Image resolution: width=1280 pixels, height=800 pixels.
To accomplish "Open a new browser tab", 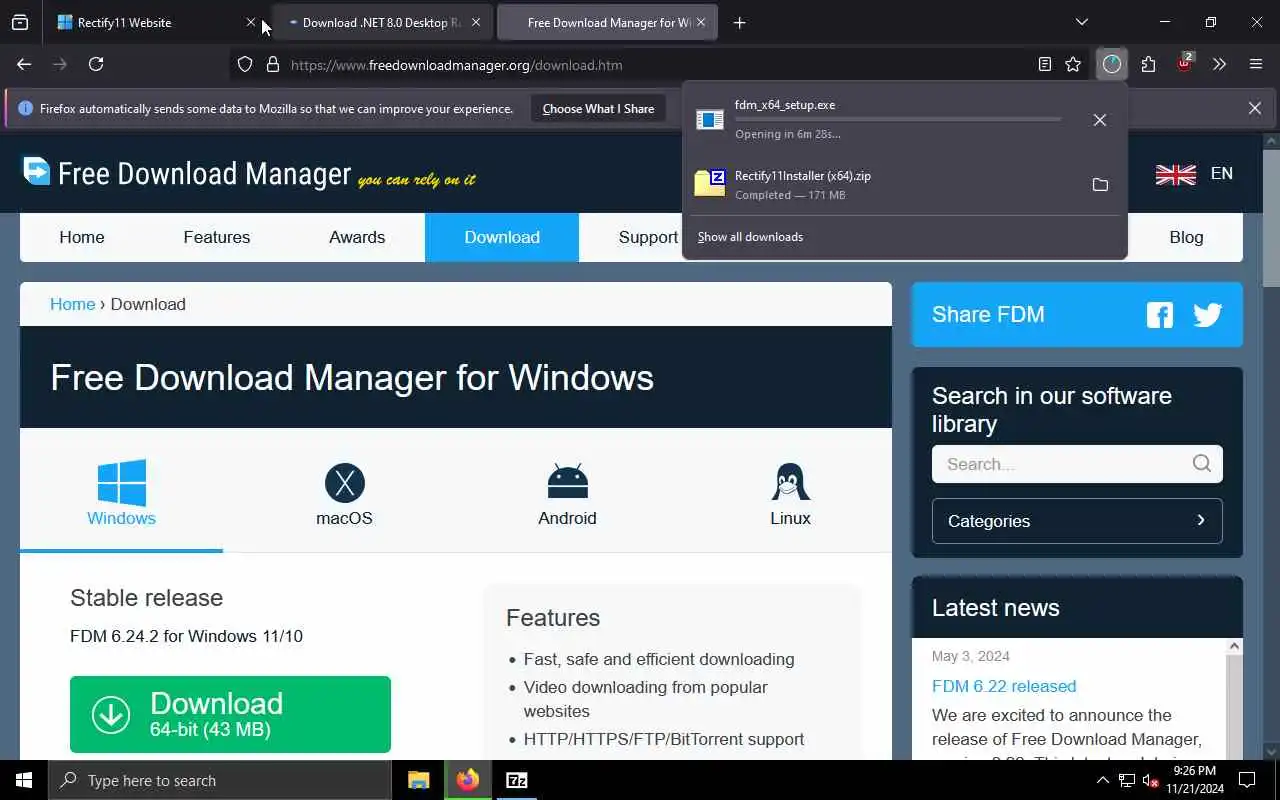I will (739, 22).
